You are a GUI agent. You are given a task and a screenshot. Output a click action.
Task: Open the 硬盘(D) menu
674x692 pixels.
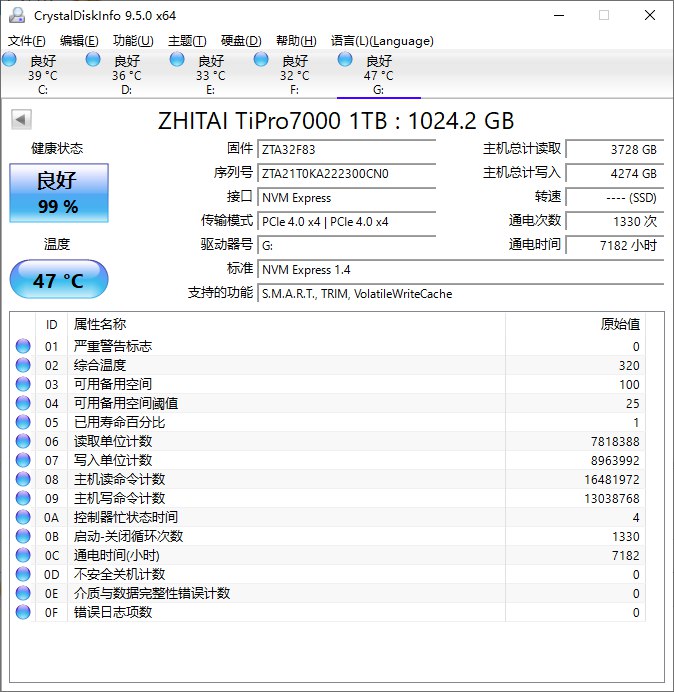[x=241, y=41]
